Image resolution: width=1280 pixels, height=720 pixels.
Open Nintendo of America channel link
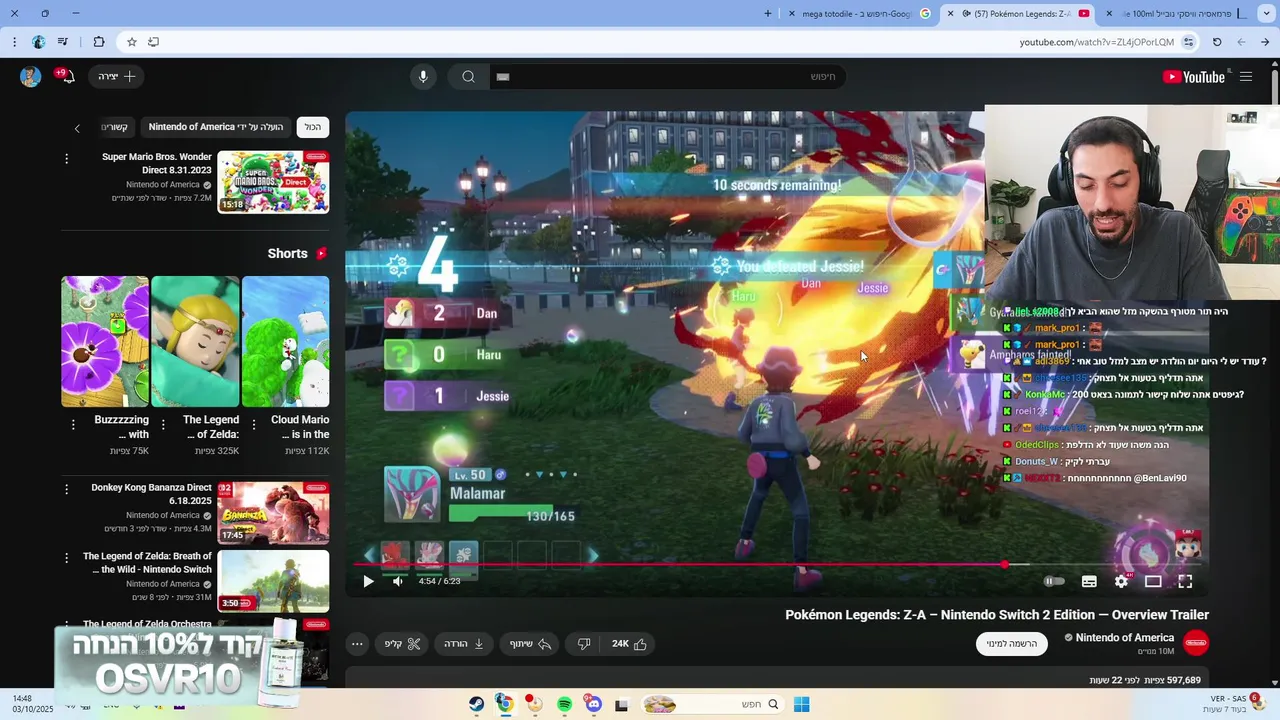click(x=1124, y=638)
